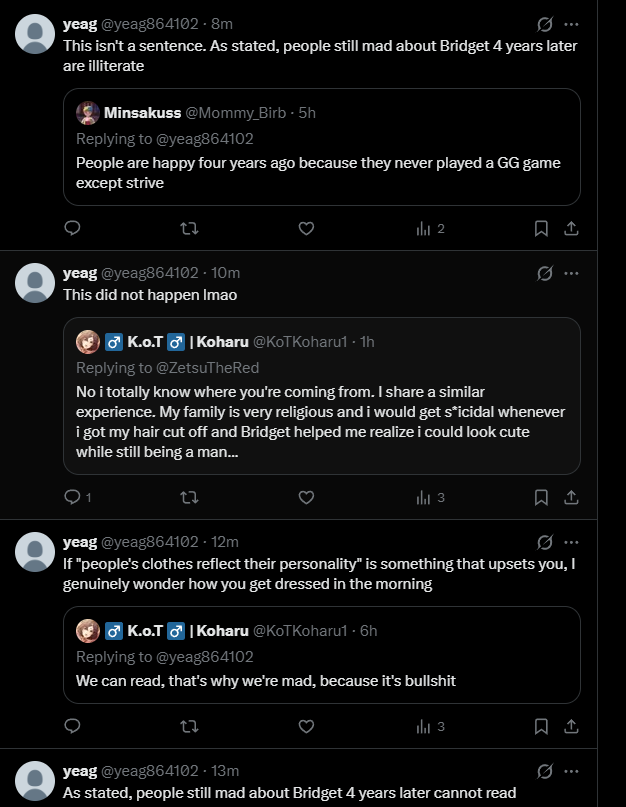This screenshot has width=626, height=807.
Task: Open @ZetsuTheRed profile from 'Replying to'
Action: [207, 368]
